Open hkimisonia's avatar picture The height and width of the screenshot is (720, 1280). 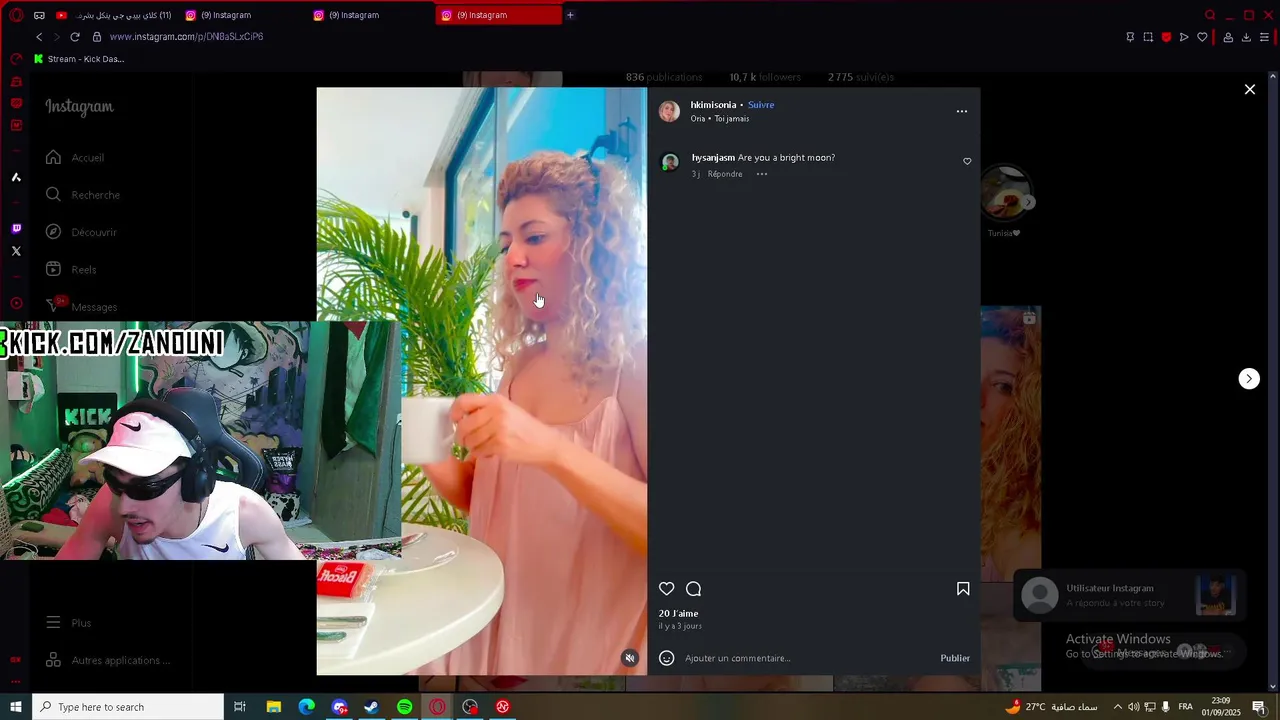669,111
